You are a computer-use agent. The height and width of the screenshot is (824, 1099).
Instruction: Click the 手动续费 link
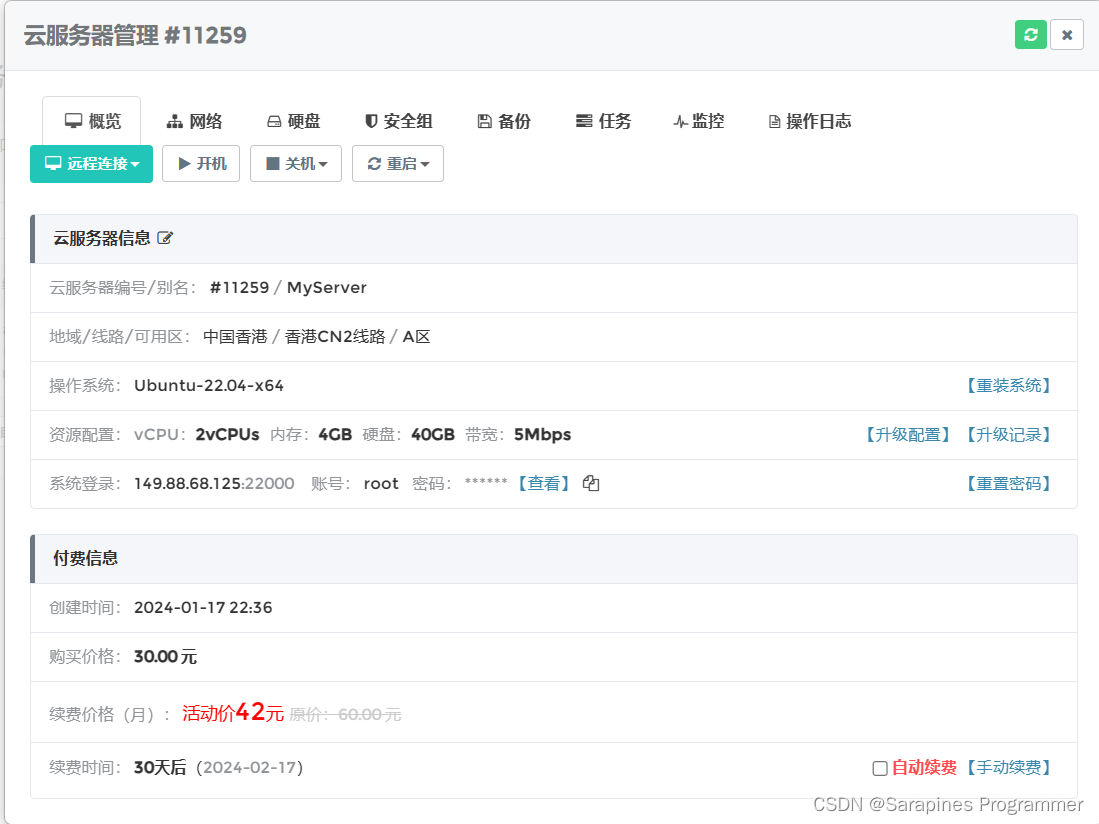(1008, 767)
